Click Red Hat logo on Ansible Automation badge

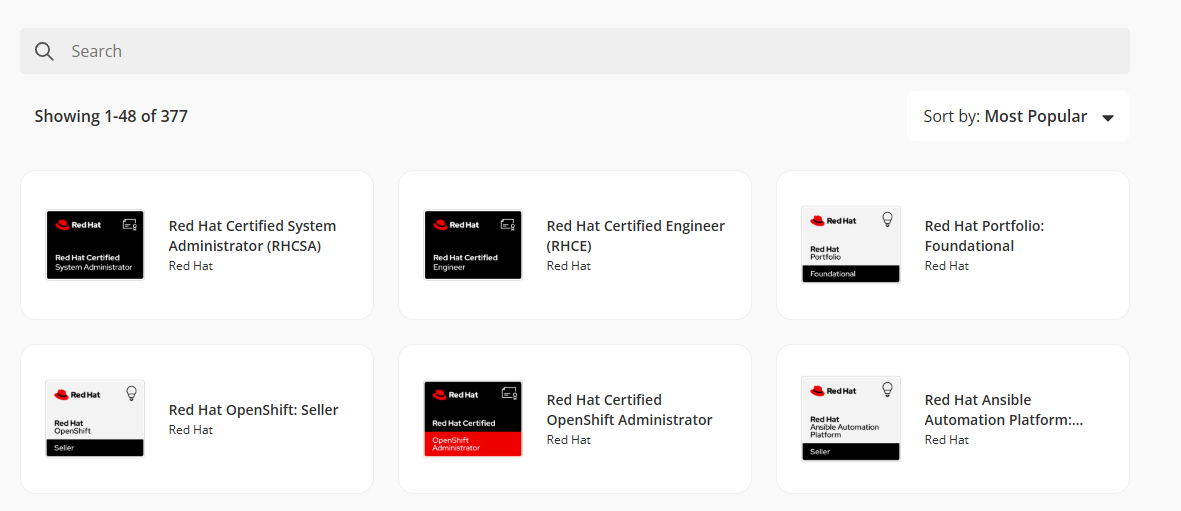point(834,391)
